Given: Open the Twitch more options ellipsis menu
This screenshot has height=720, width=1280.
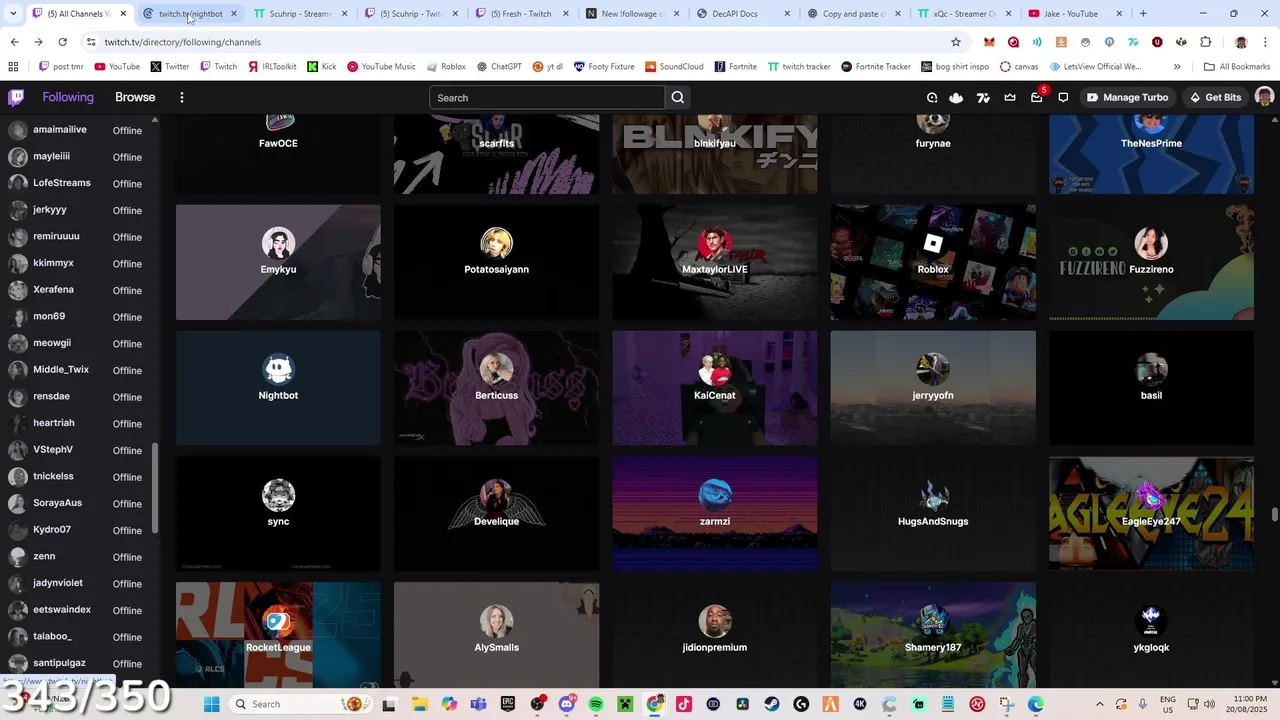Looking at the screenshot, I should [182, 97].
